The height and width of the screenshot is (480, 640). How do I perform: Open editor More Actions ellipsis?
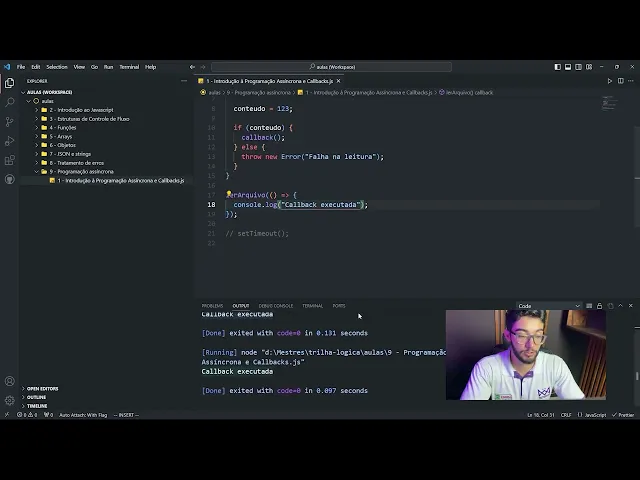tap(631, 81)
